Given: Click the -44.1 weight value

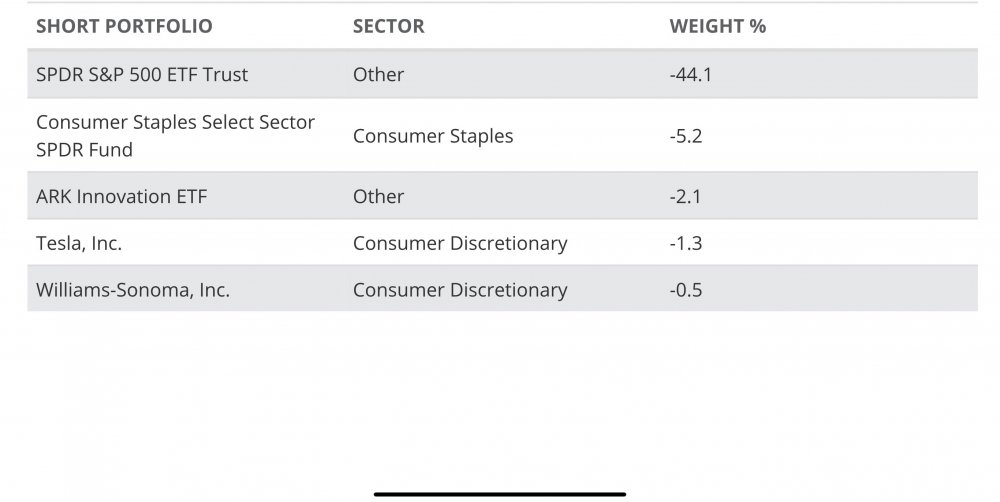Looking at the screenshot, I should coord(690,74).
